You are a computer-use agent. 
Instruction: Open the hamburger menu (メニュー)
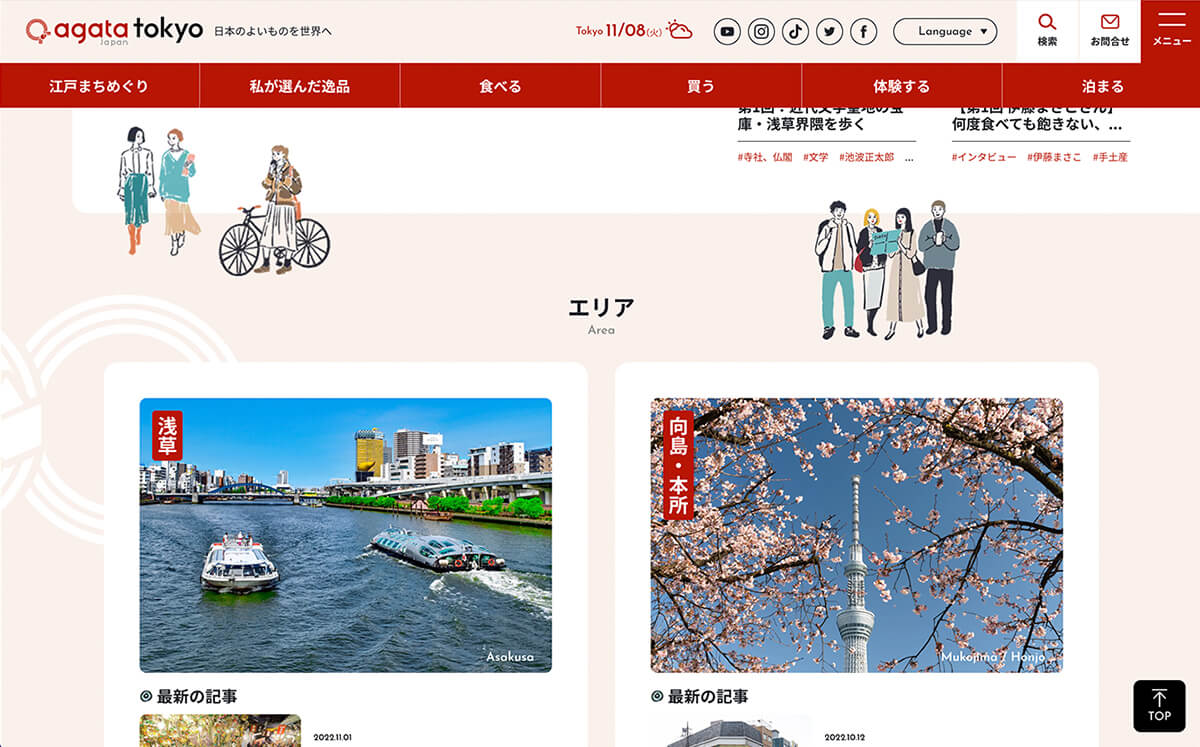(1170, 30)
